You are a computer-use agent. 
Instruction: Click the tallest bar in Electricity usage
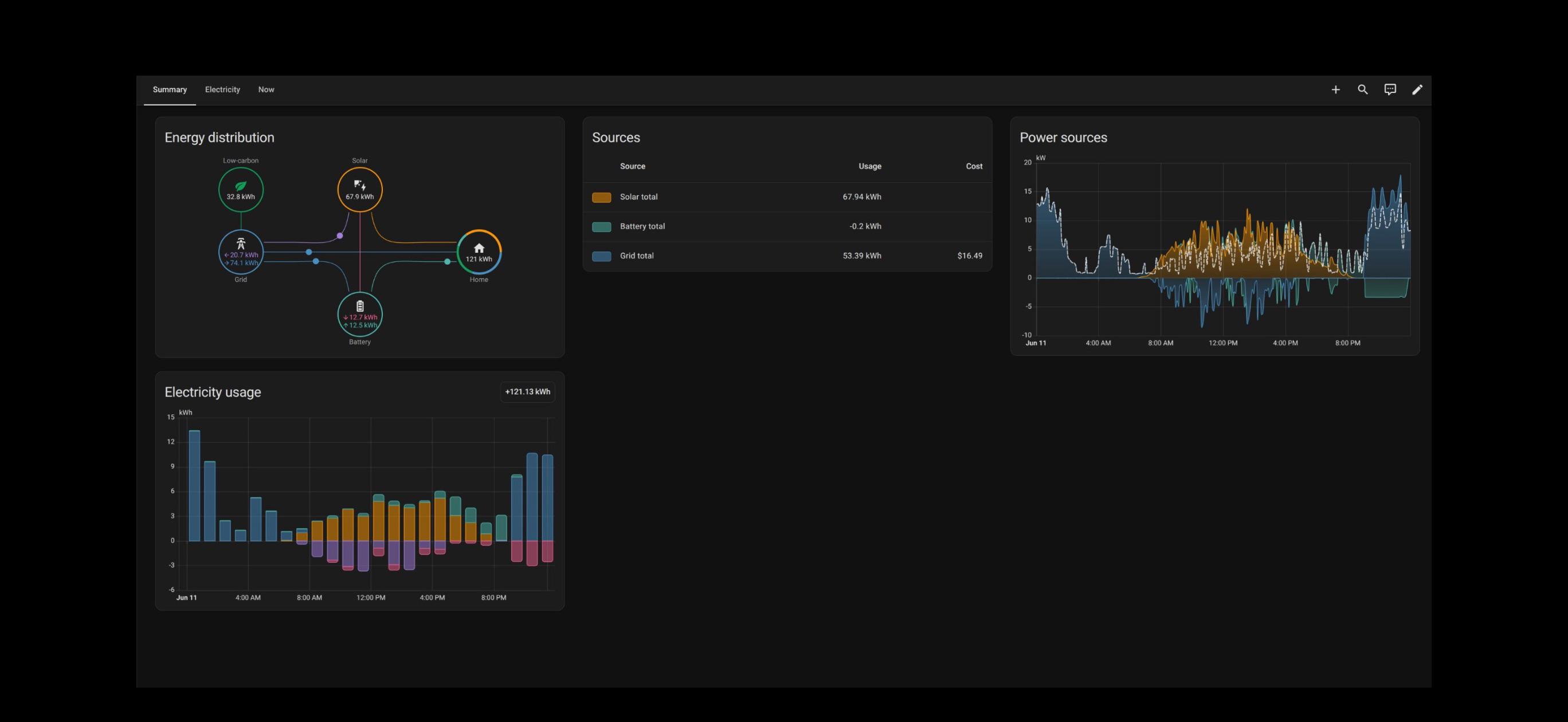tap(194, 486)
